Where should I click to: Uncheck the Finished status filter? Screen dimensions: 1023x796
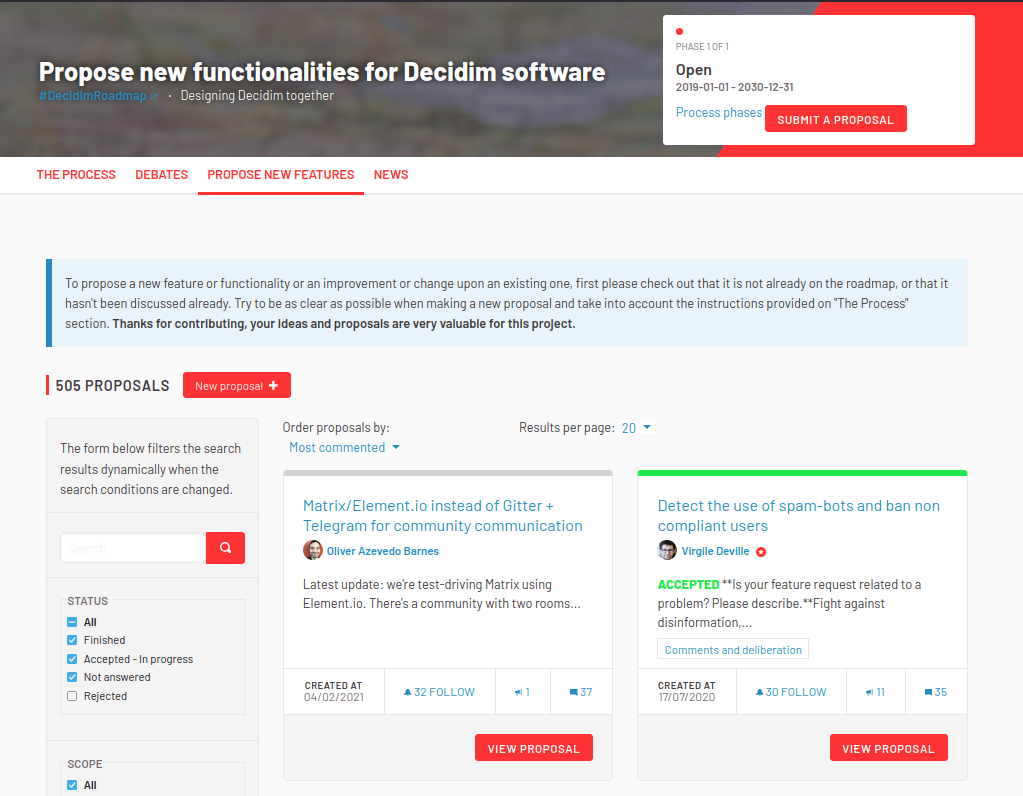pos(72,640)
